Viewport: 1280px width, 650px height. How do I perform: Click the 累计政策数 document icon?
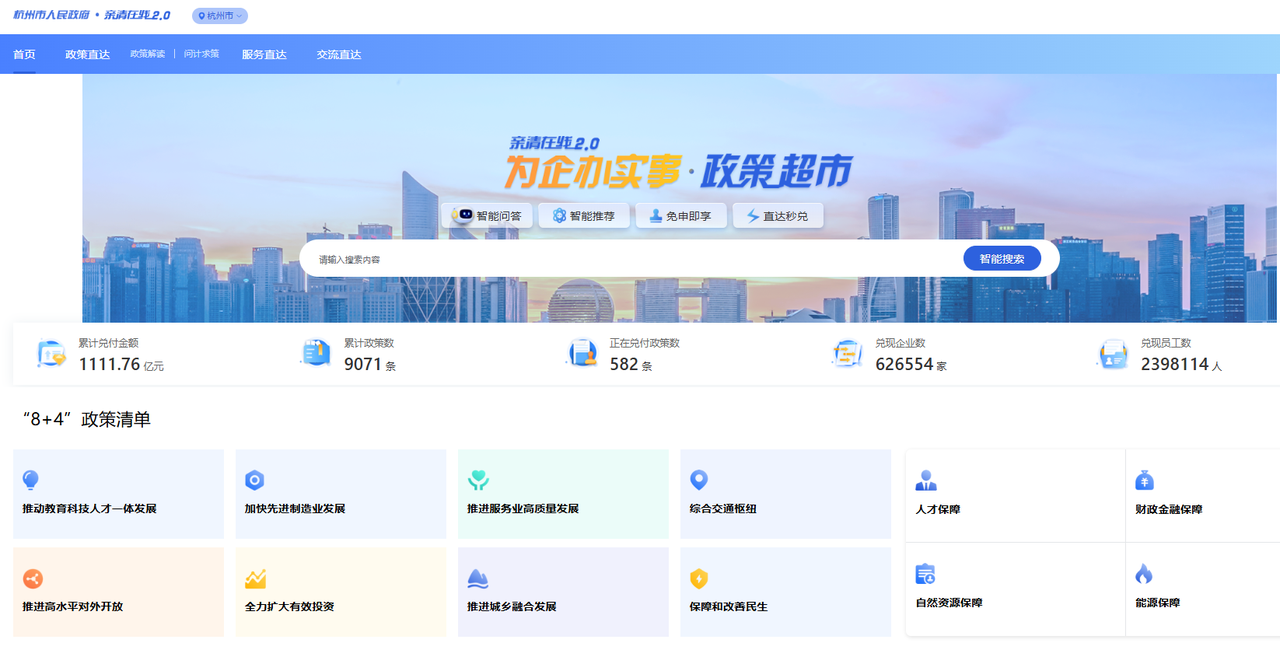pyautogui.click(x=316, y=354)
